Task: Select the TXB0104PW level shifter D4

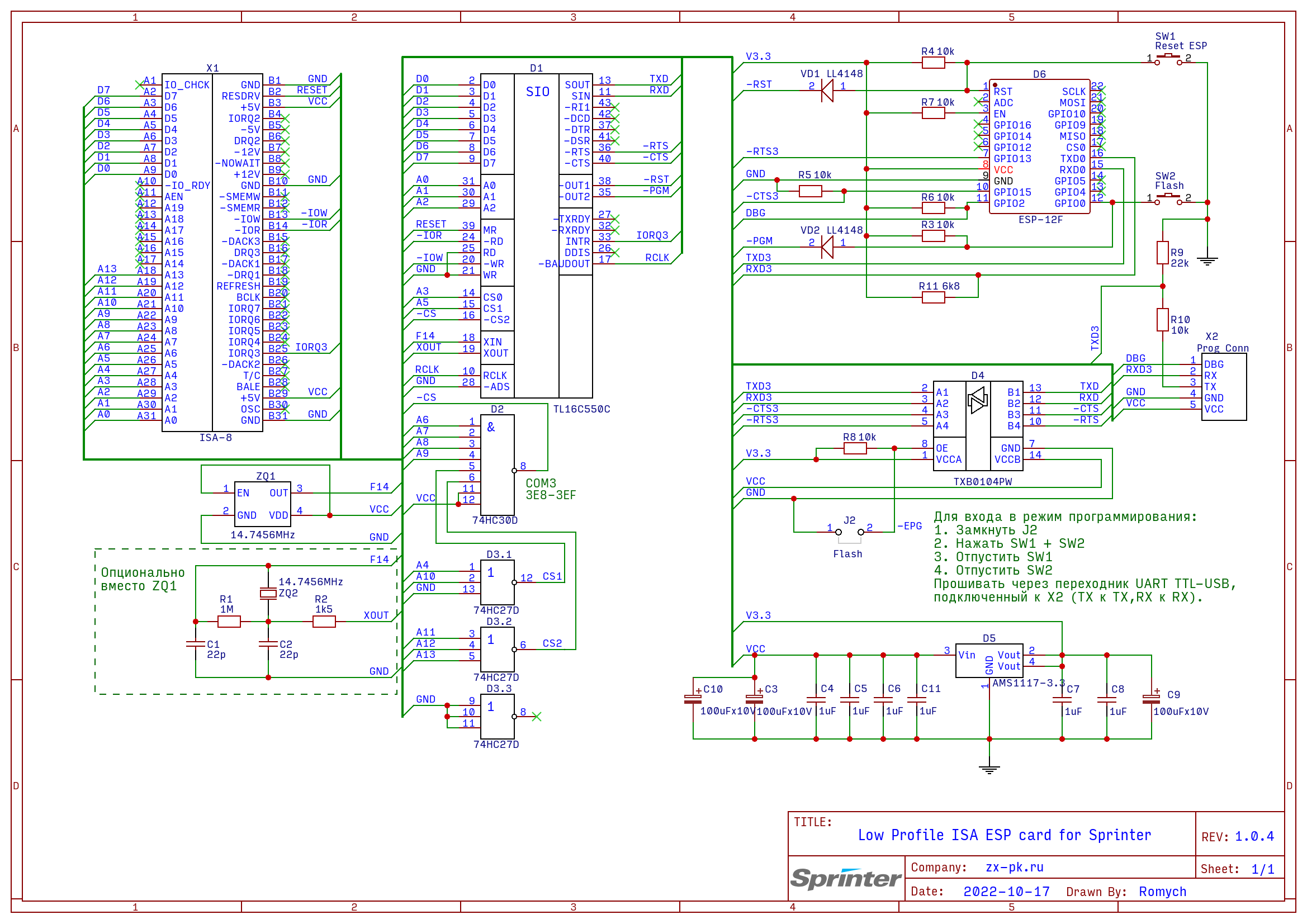Action: (x=978, y=426)
